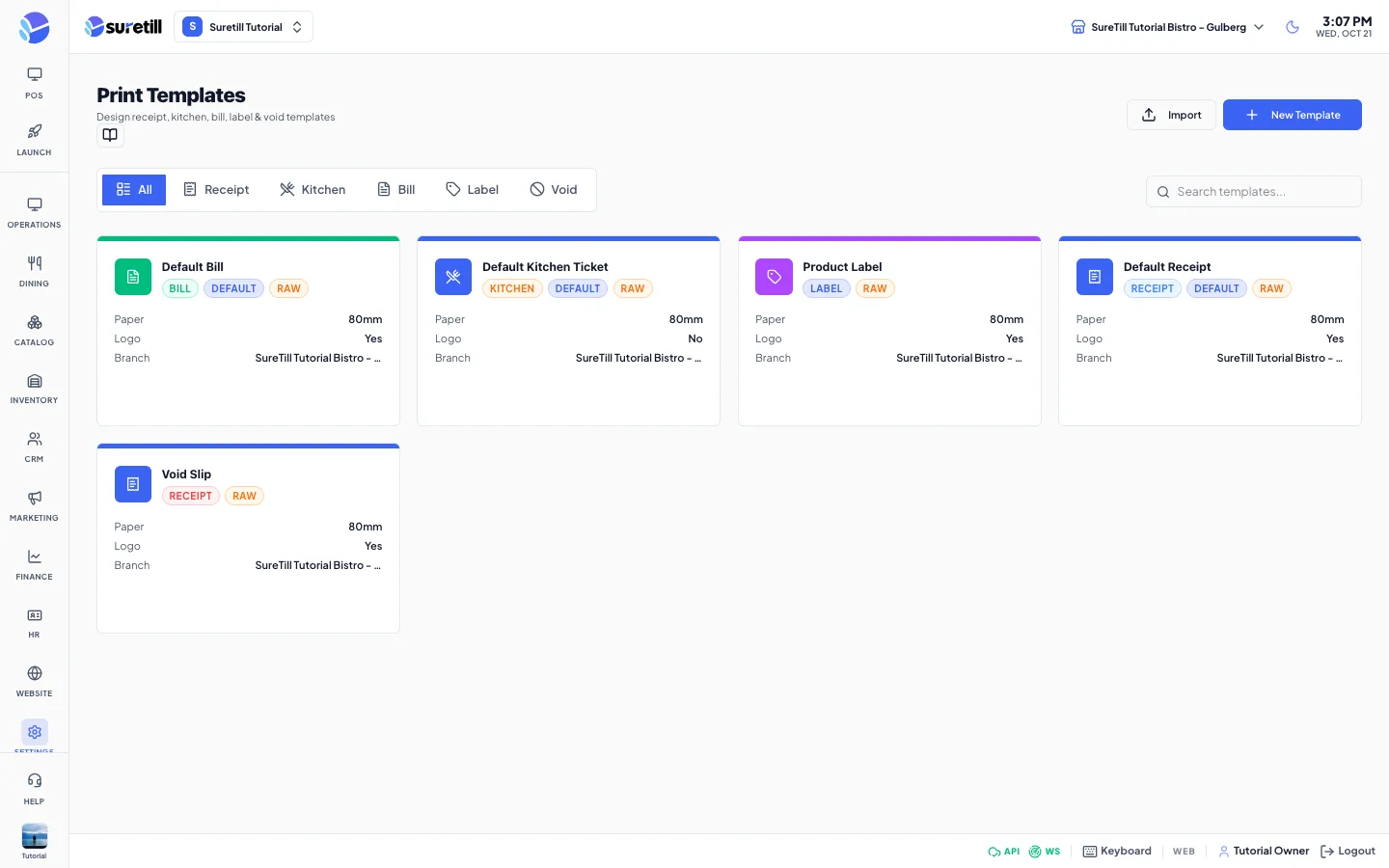This screenshot has width=1389, height=868.
Task: Click the WS connection status indicator
Action: (1045, 852)
